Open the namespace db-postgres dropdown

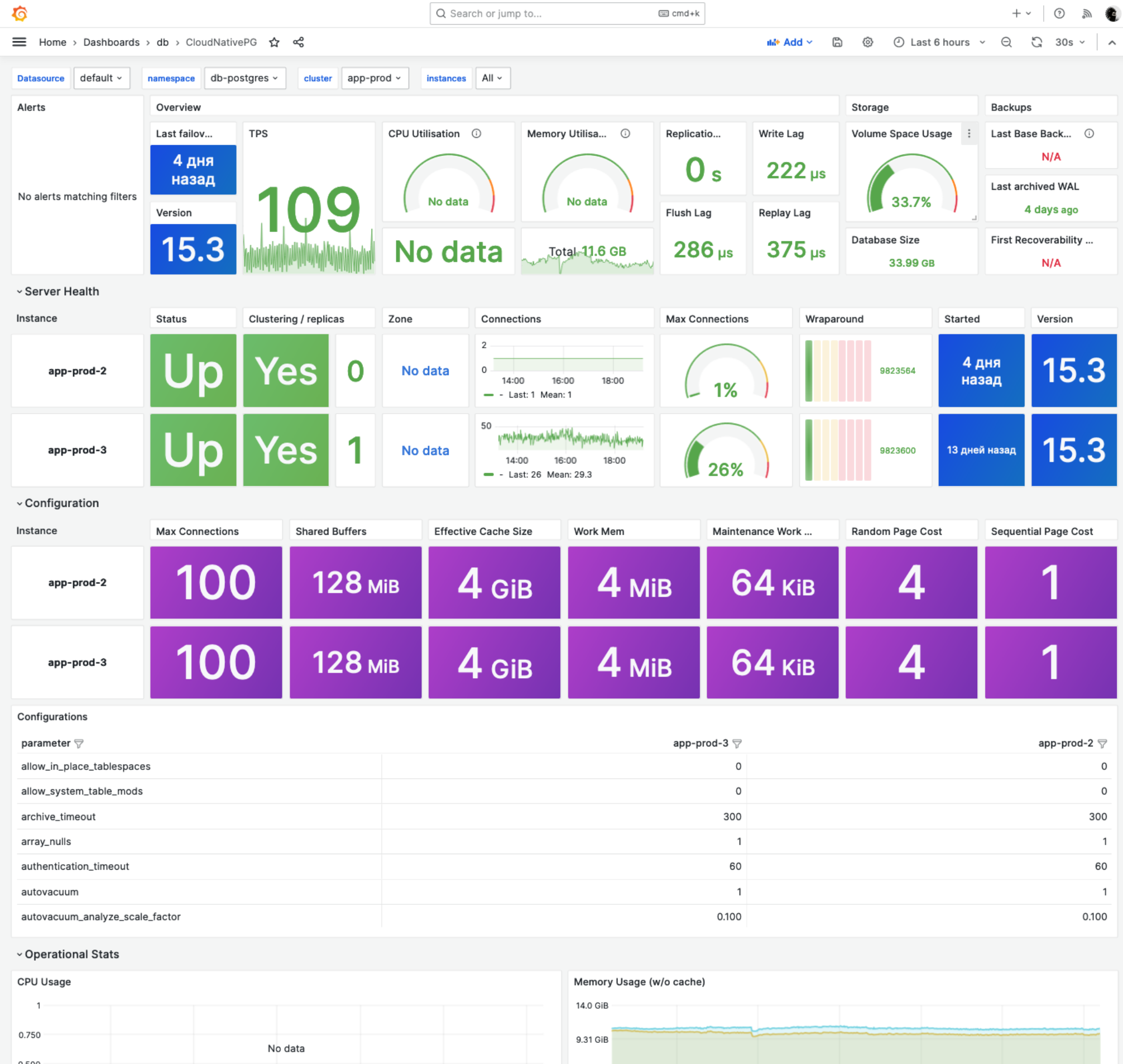[244, 78]
